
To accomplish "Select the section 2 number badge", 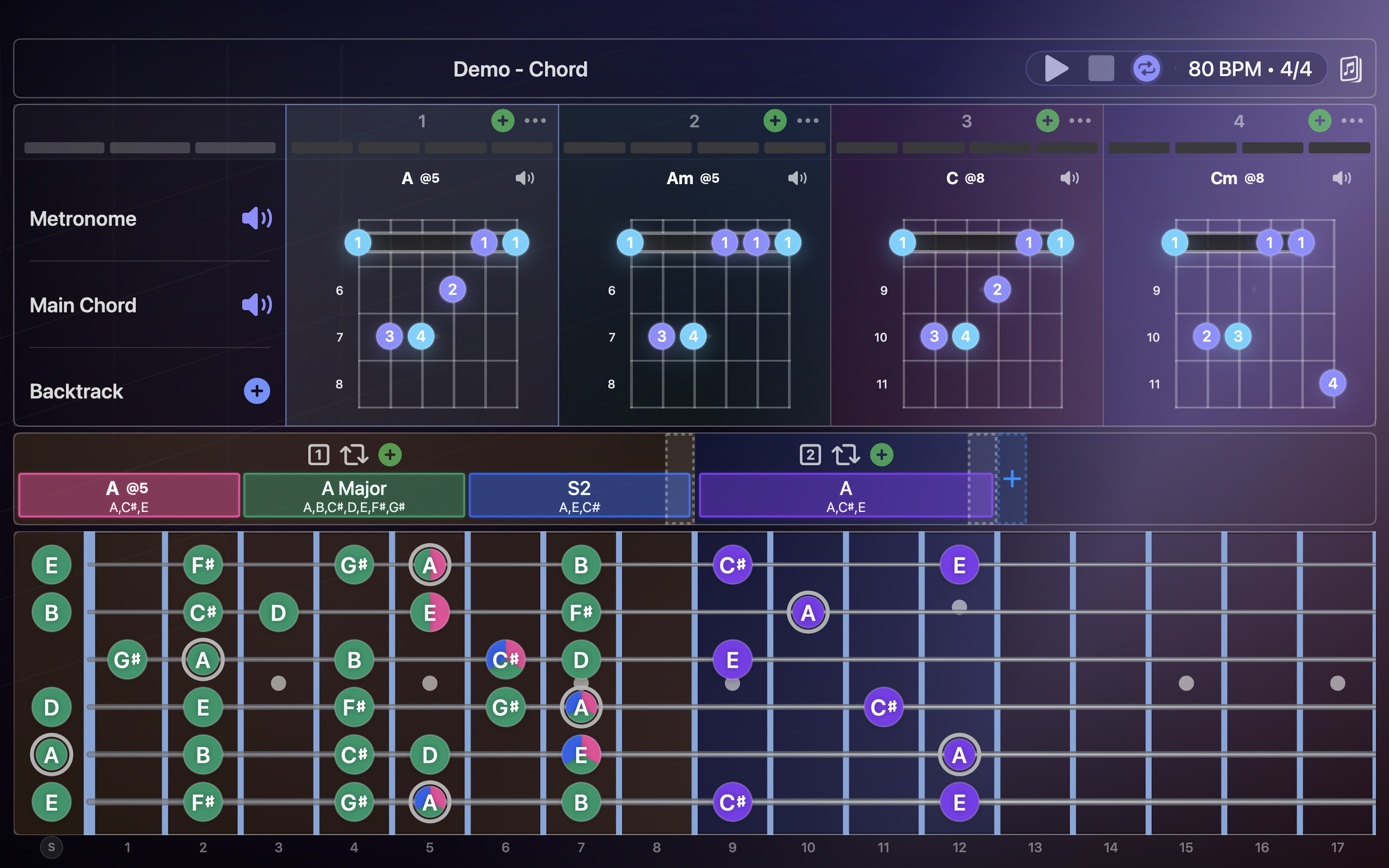I will pyautogui.click(x=809, y=454).
